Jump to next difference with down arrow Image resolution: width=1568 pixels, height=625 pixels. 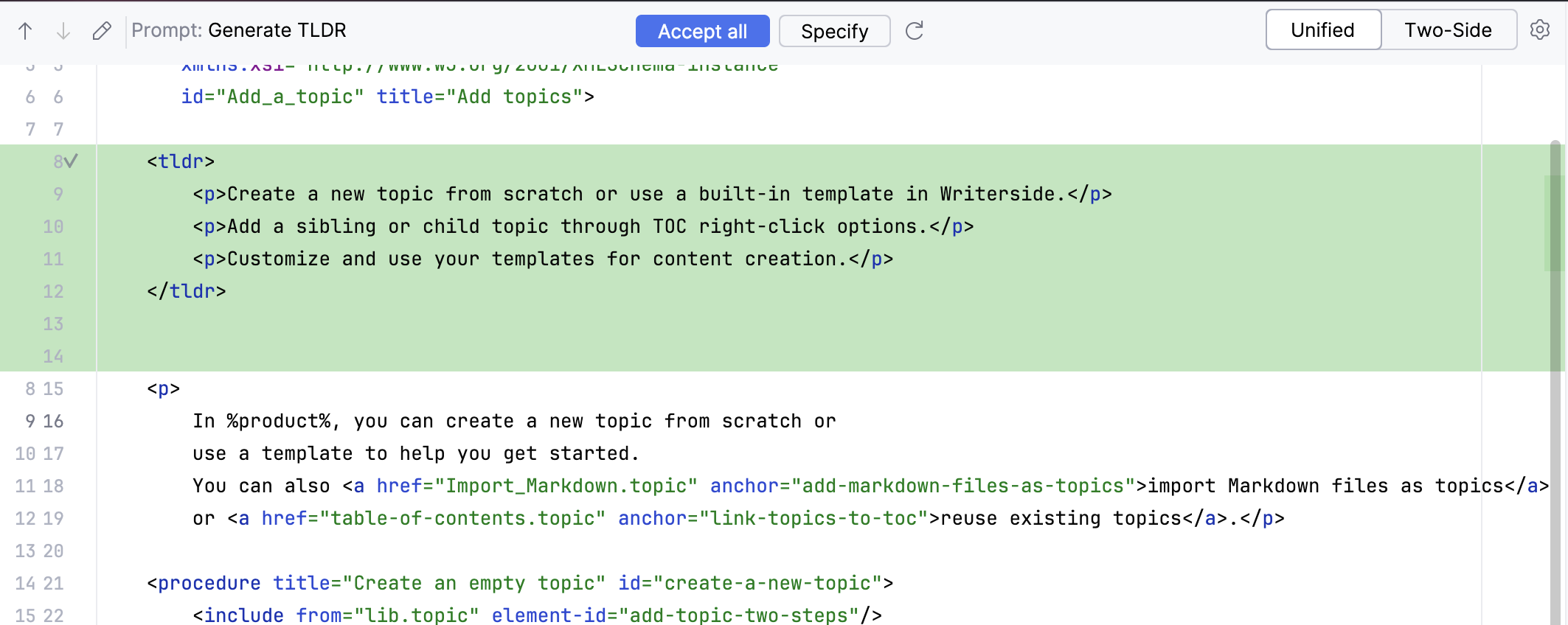coord(63,31)
